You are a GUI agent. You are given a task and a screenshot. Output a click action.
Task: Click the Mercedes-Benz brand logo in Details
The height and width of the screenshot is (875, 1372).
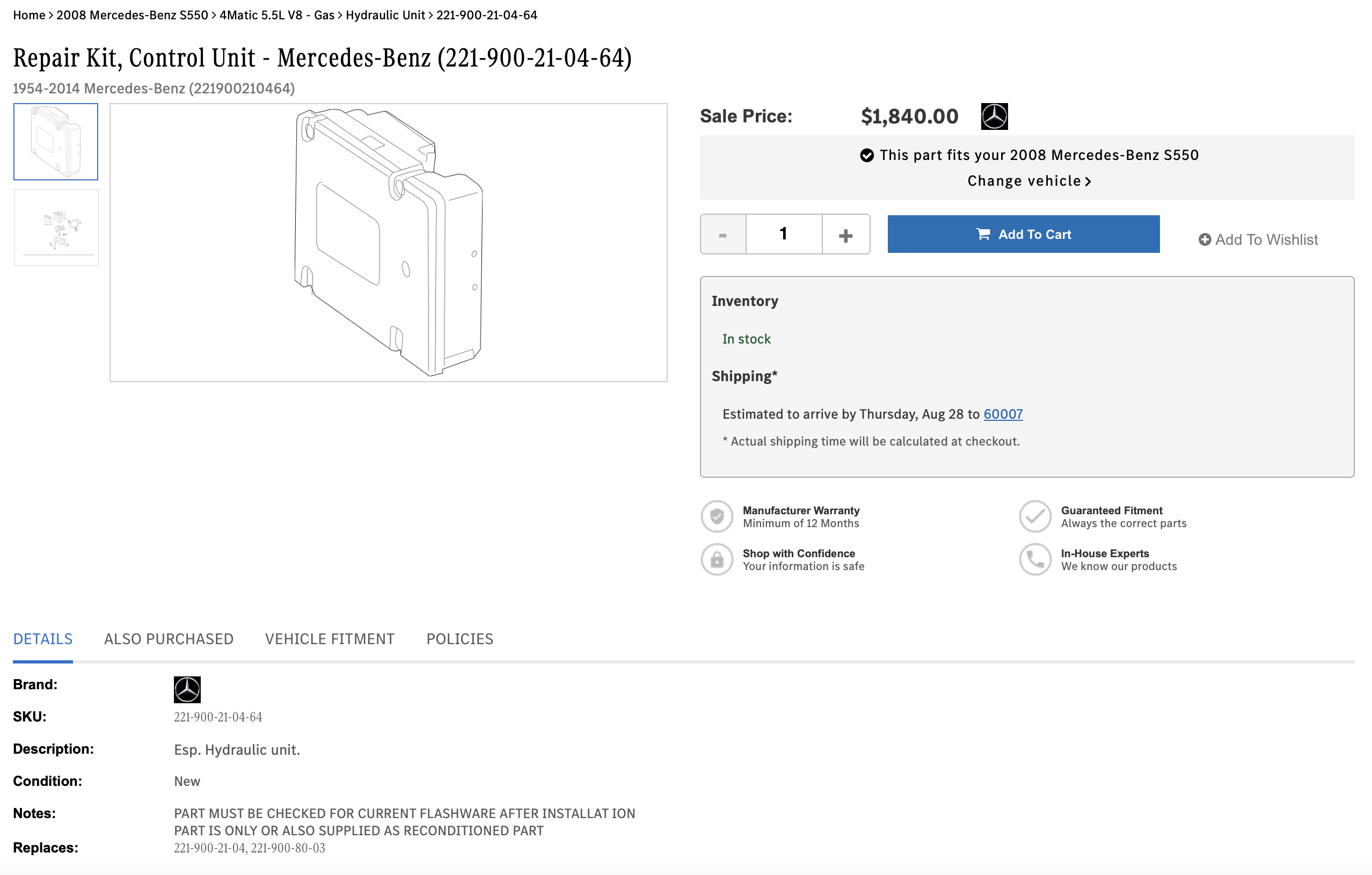(187, 689)
